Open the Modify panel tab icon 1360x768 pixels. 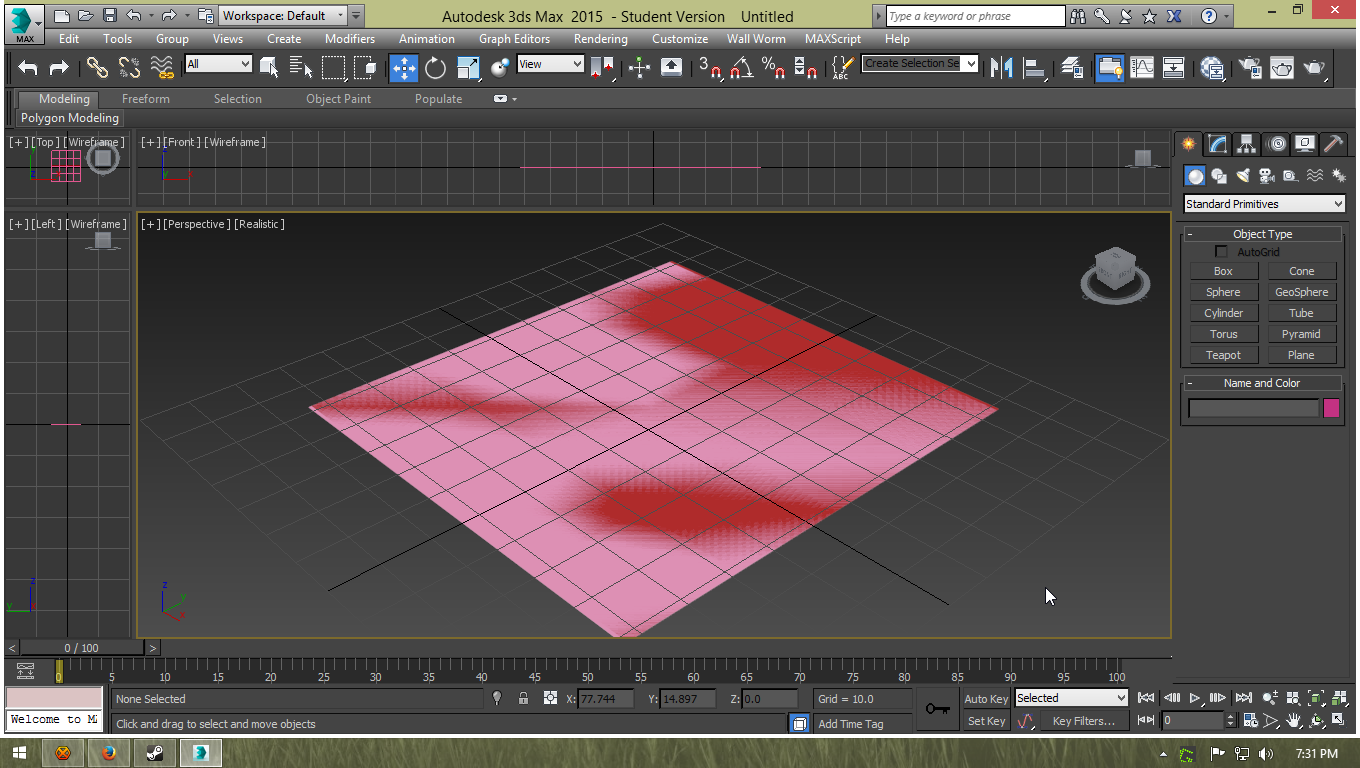(1217, 144)
